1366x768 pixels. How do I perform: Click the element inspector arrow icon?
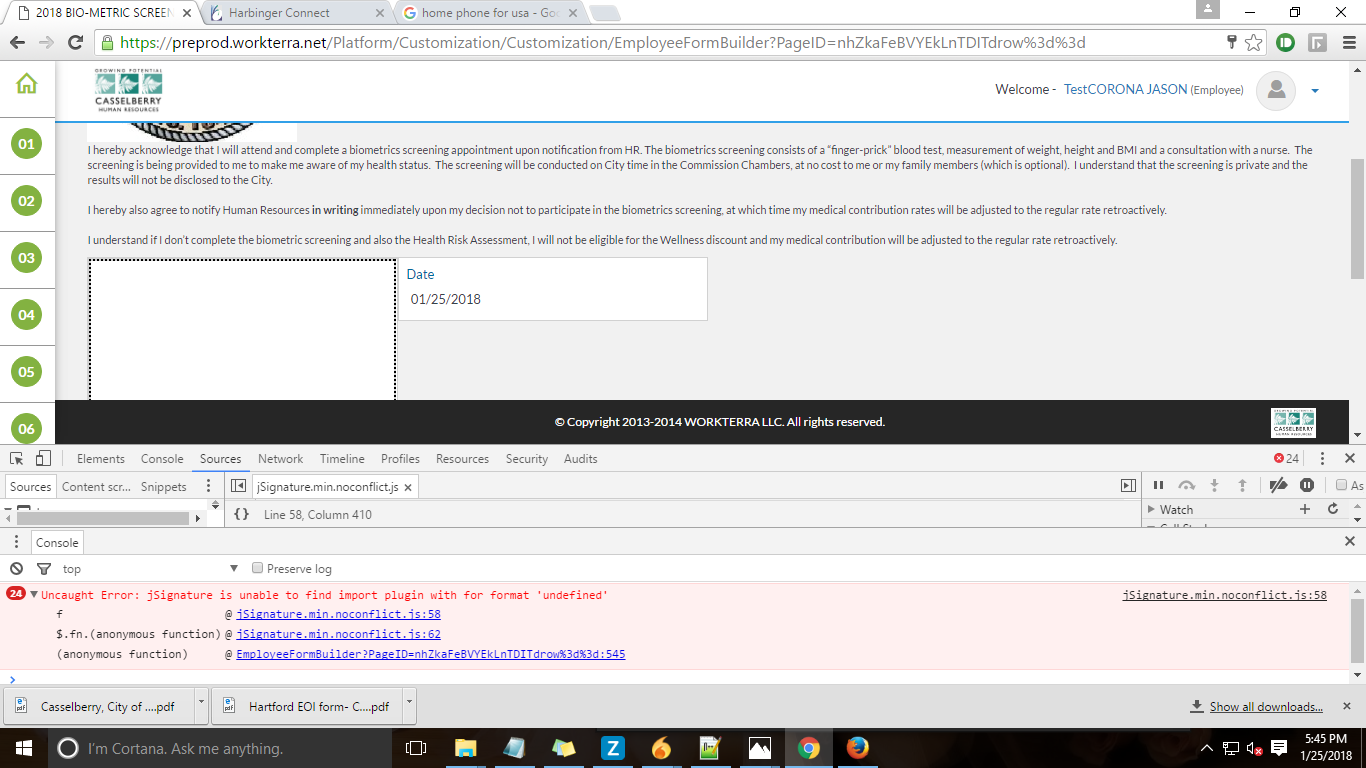click(17, 458)
